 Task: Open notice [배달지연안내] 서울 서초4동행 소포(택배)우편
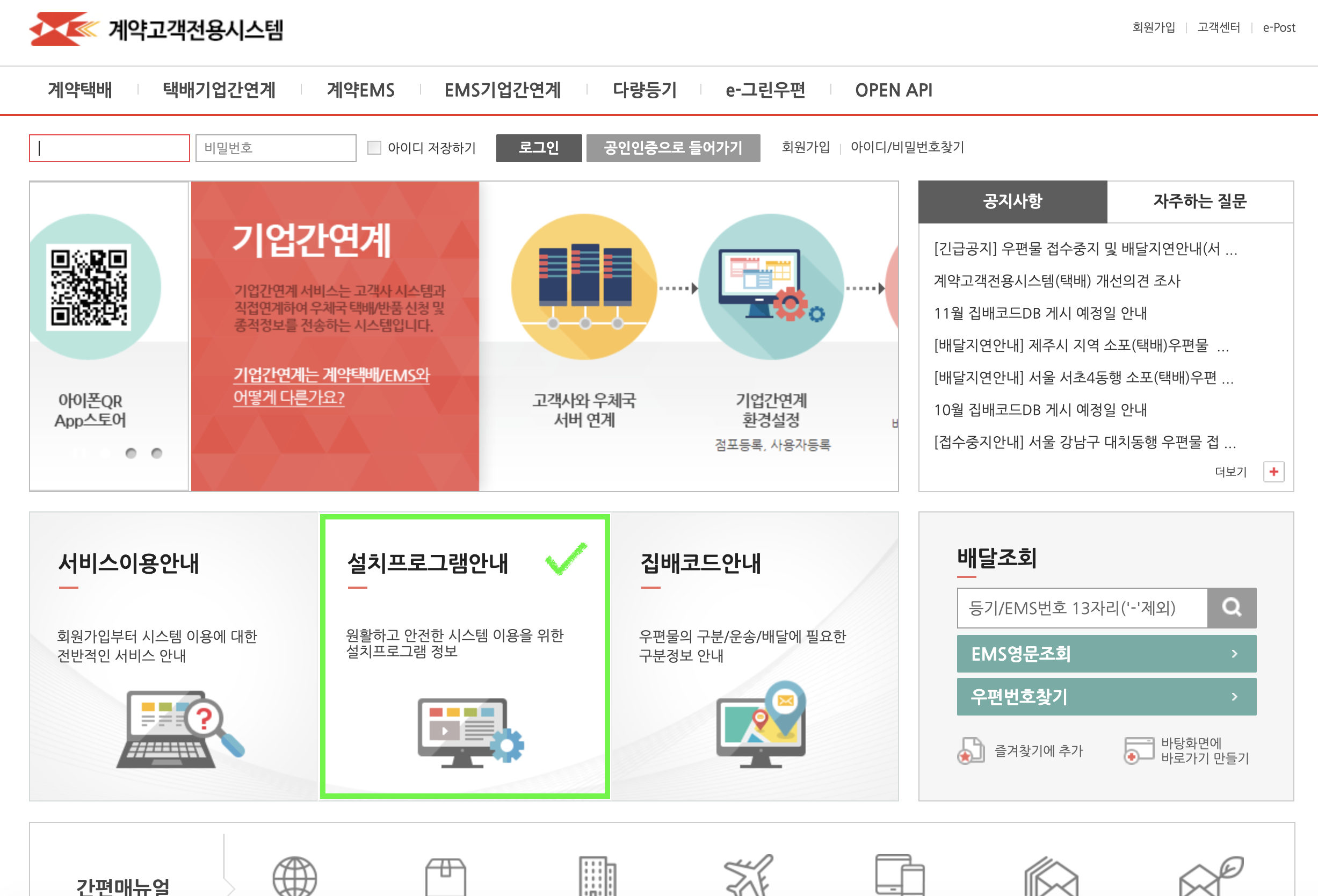(x=1084, y=377)
